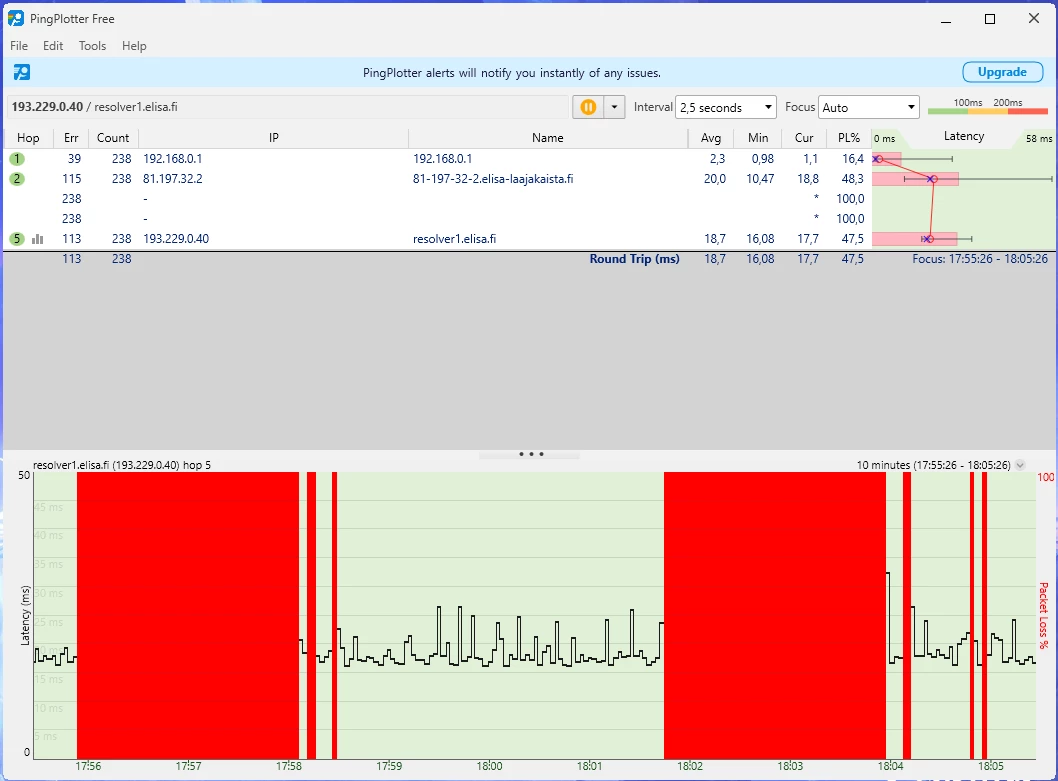Click the Round Trip (ms) summary label
Image resolution: width=1058 pixels, height=781 pixels.
(x=634, y=259)
